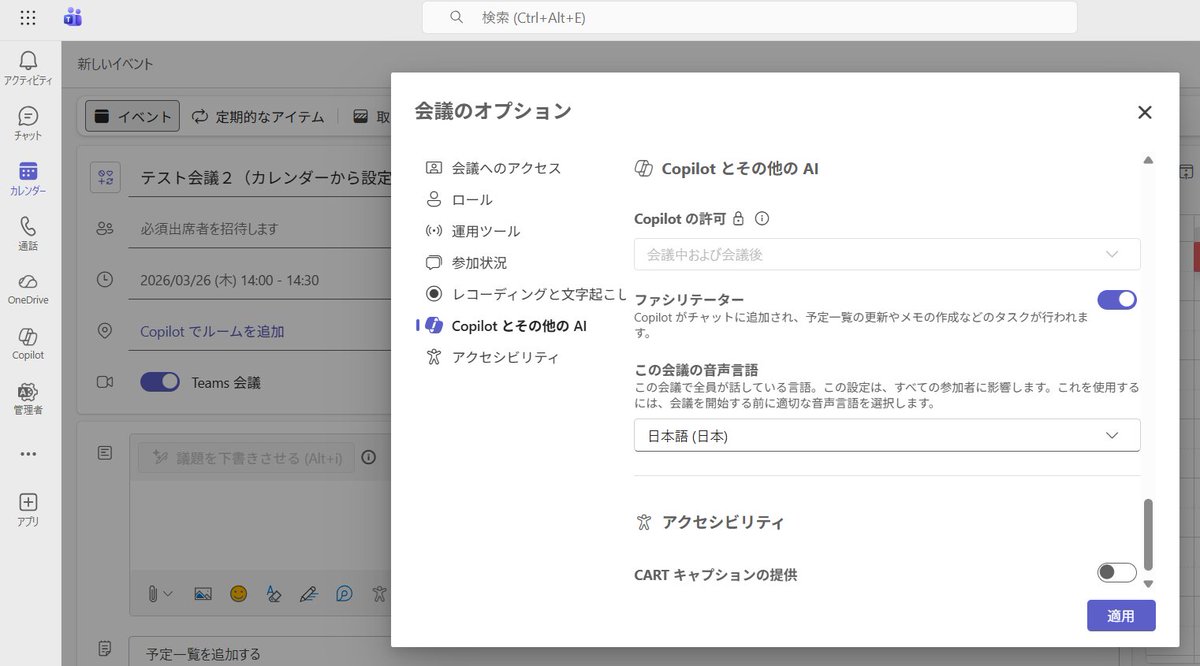Click the clear formatting eraser icon

coord(273,593)
